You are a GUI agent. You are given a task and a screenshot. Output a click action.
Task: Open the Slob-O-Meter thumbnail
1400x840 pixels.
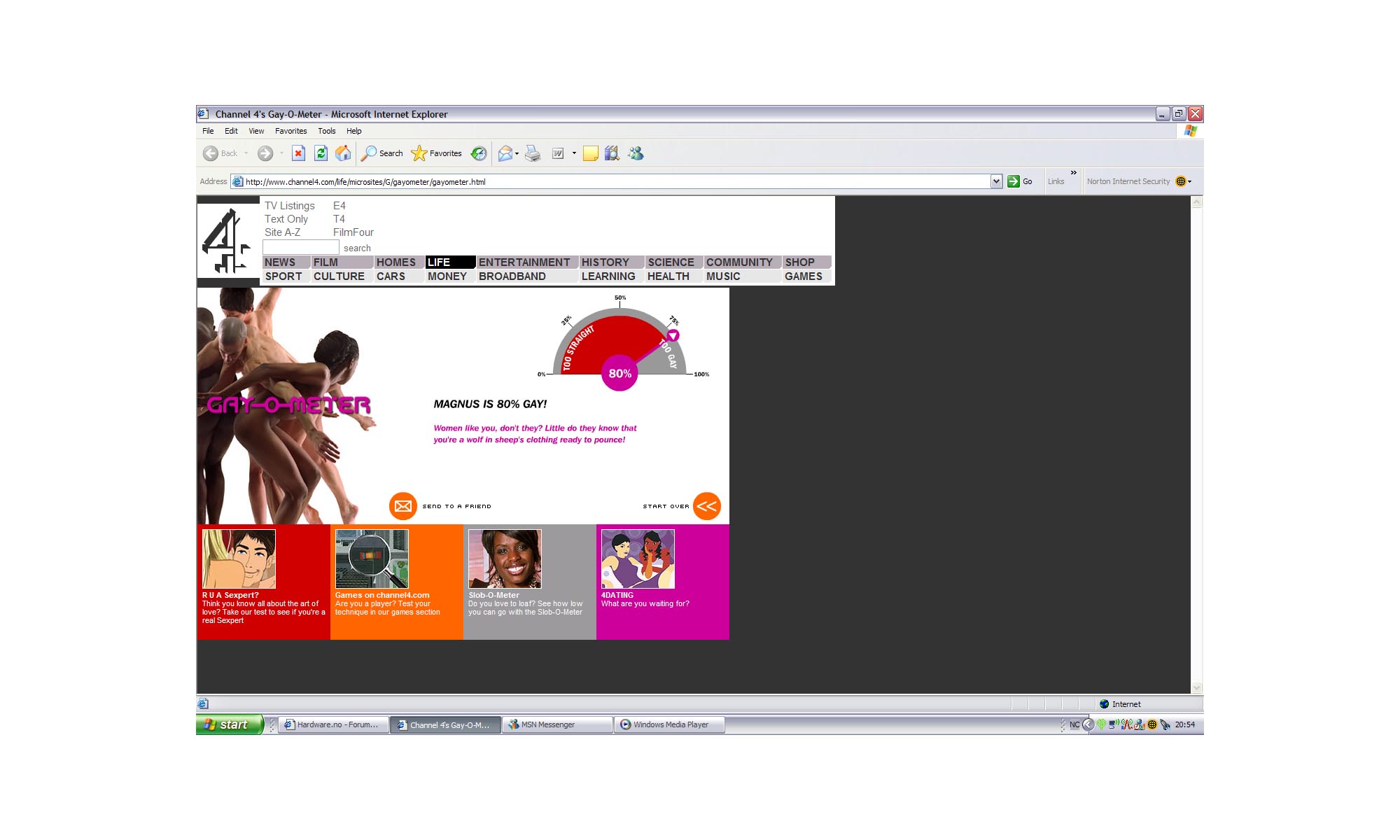(x=505, y=559)
